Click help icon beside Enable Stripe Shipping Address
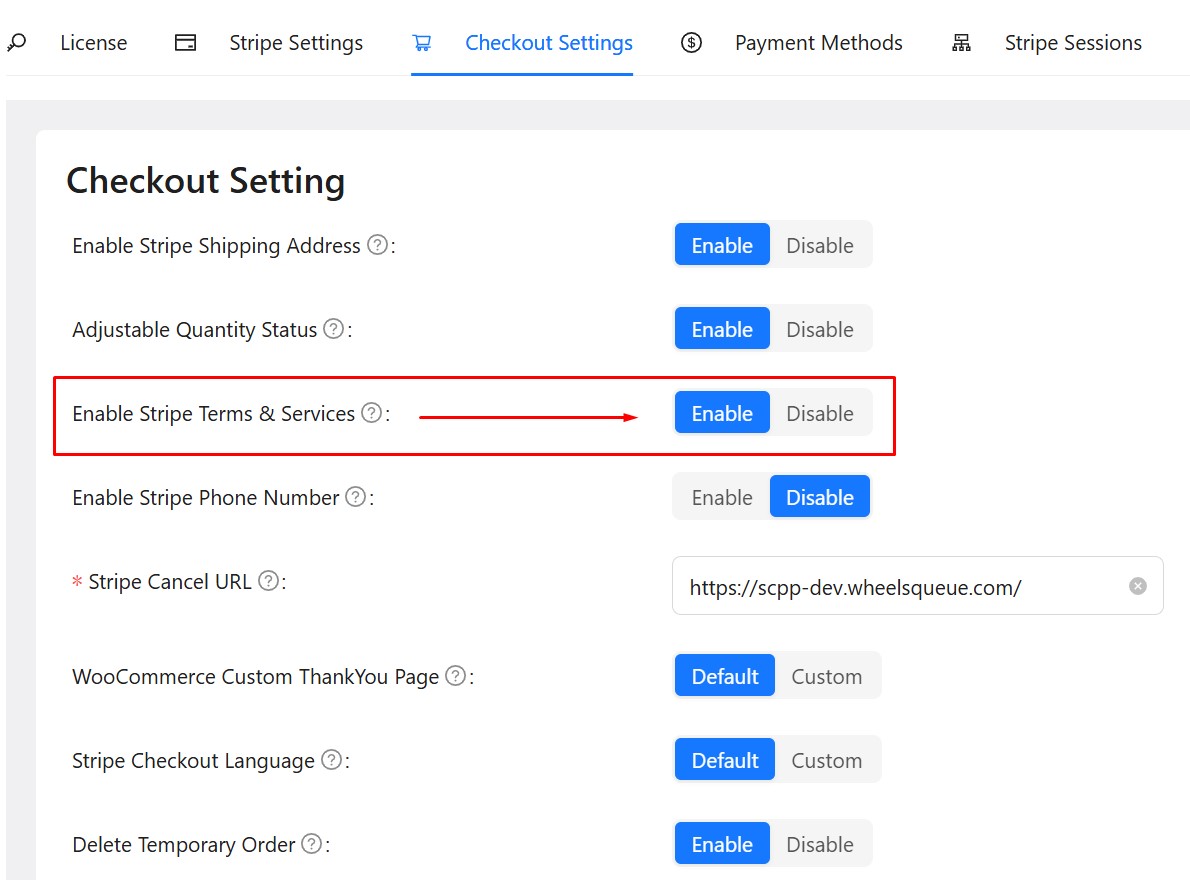Screen dimensions: 1190x880 (x=377, y=245)
